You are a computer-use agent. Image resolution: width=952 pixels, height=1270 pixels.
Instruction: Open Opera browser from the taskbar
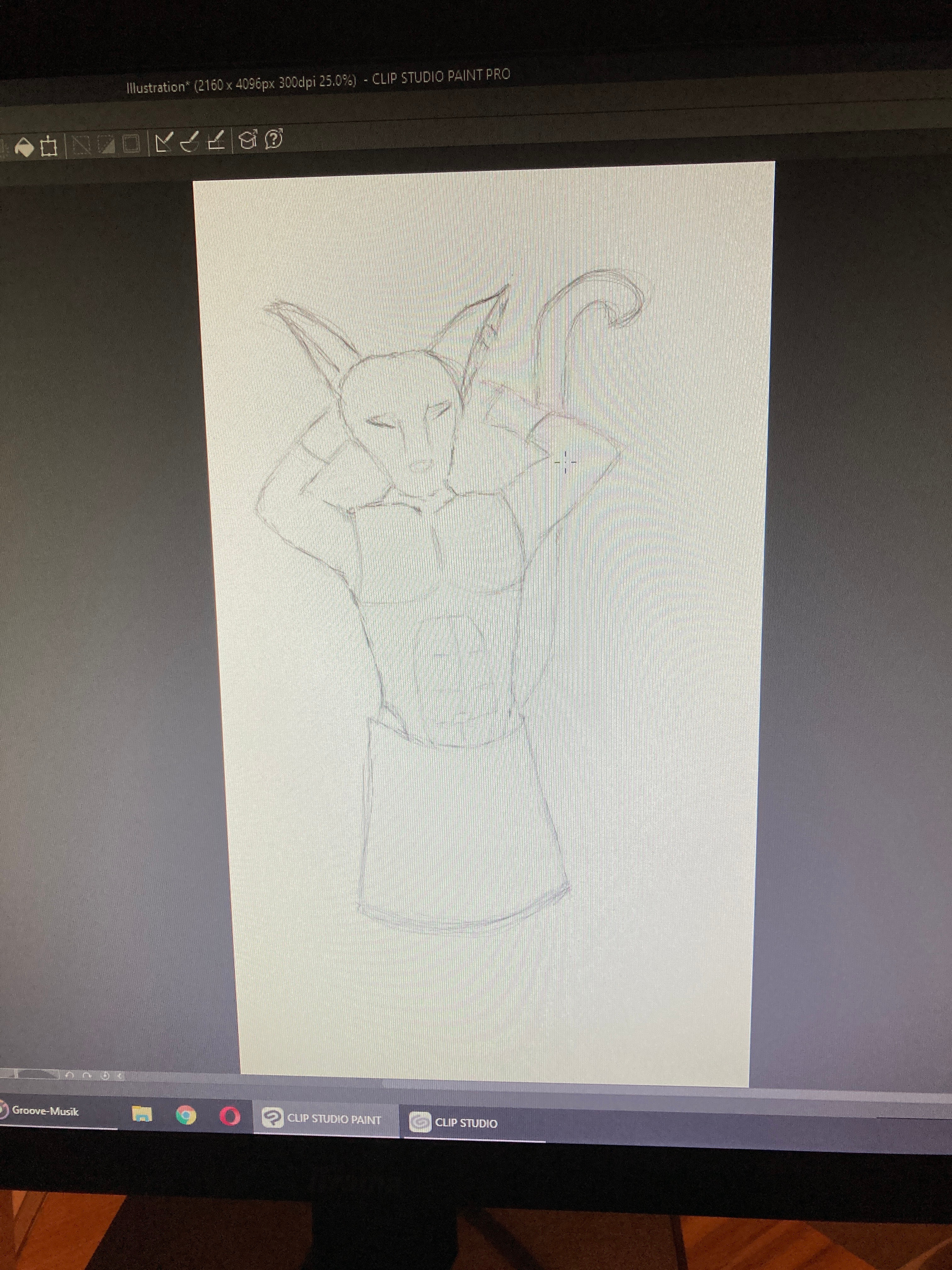(230, 1116)
